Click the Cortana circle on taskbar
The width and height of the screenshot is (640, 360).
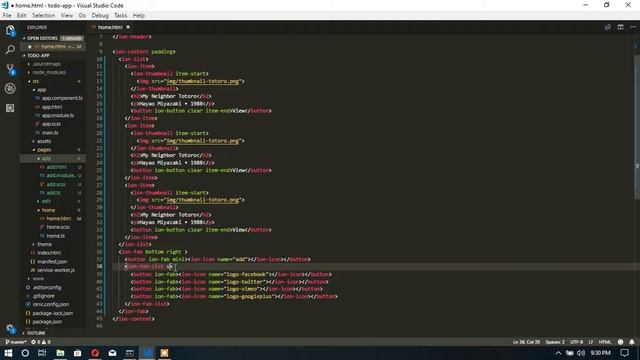click(25, 353)
